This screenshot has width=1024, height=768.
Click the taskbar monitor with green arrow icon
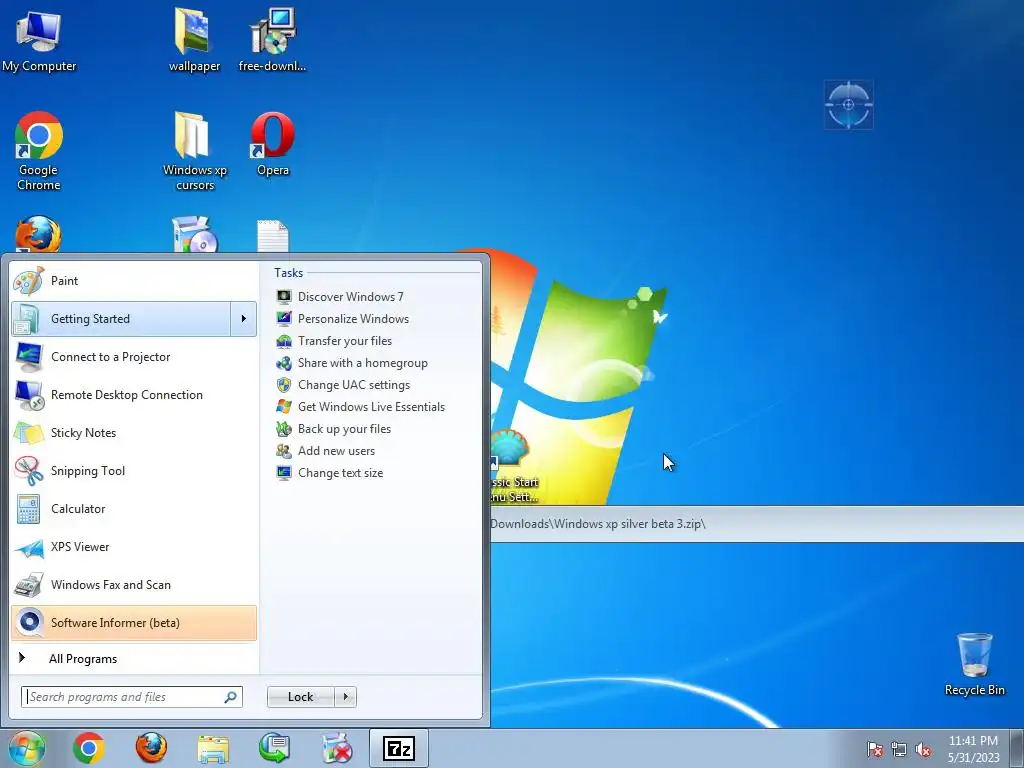tap(274, 748)
